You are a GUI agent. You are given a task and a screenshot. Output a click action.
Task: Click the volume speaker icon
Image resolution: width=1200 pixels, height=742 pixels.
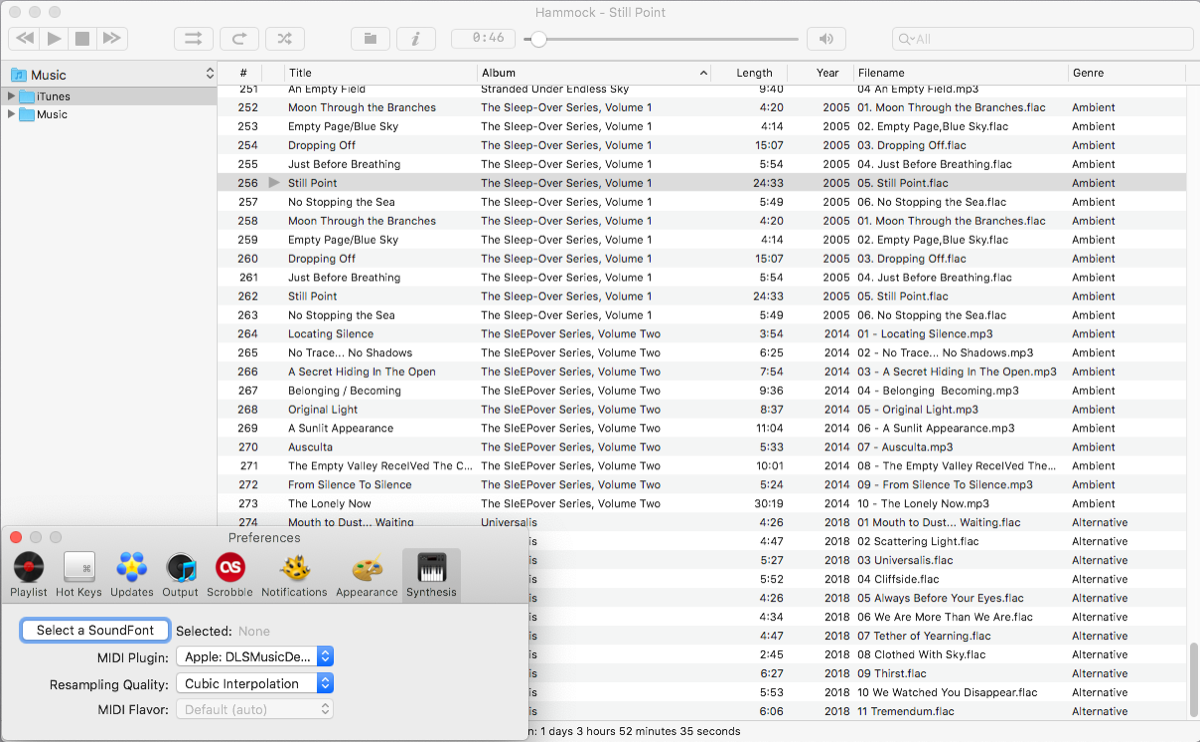826,39
